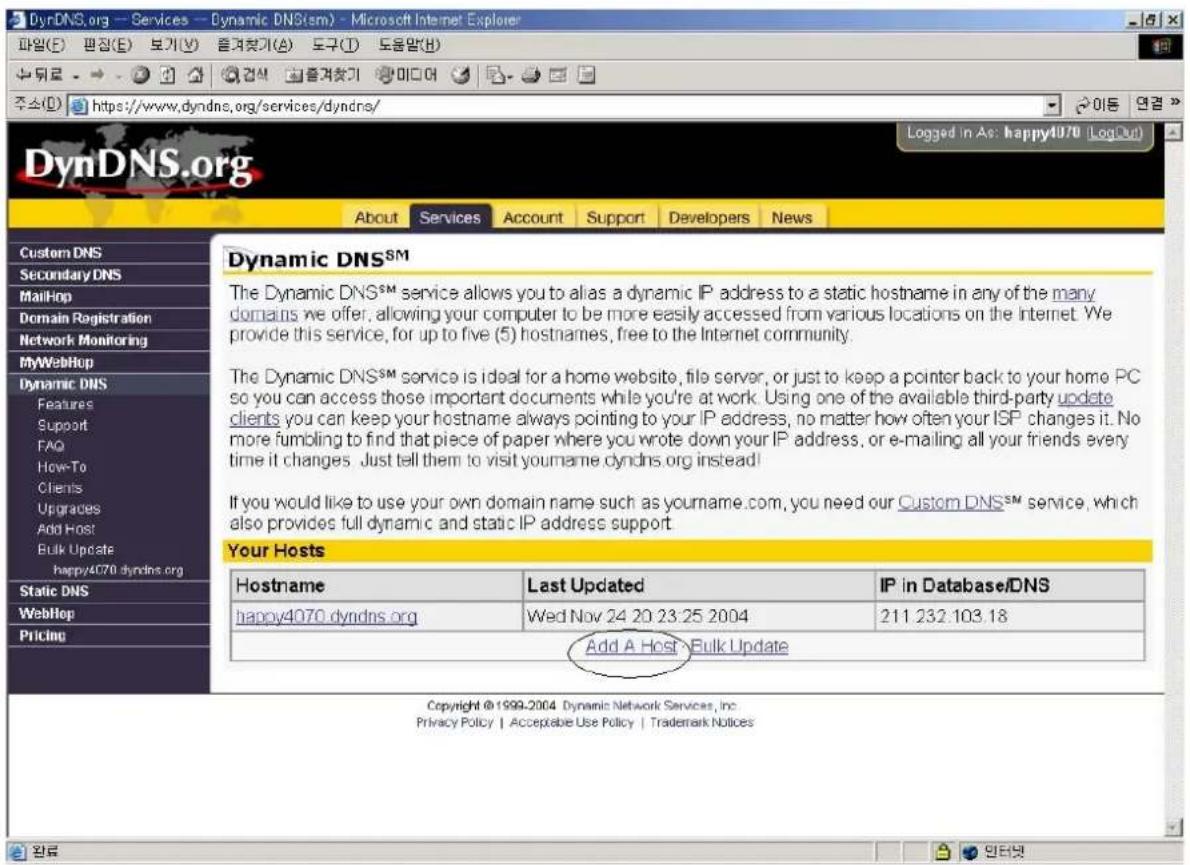The image size is (1190, 865).
Task: Open the Help (도움말) menu
Action: point(409,45)
